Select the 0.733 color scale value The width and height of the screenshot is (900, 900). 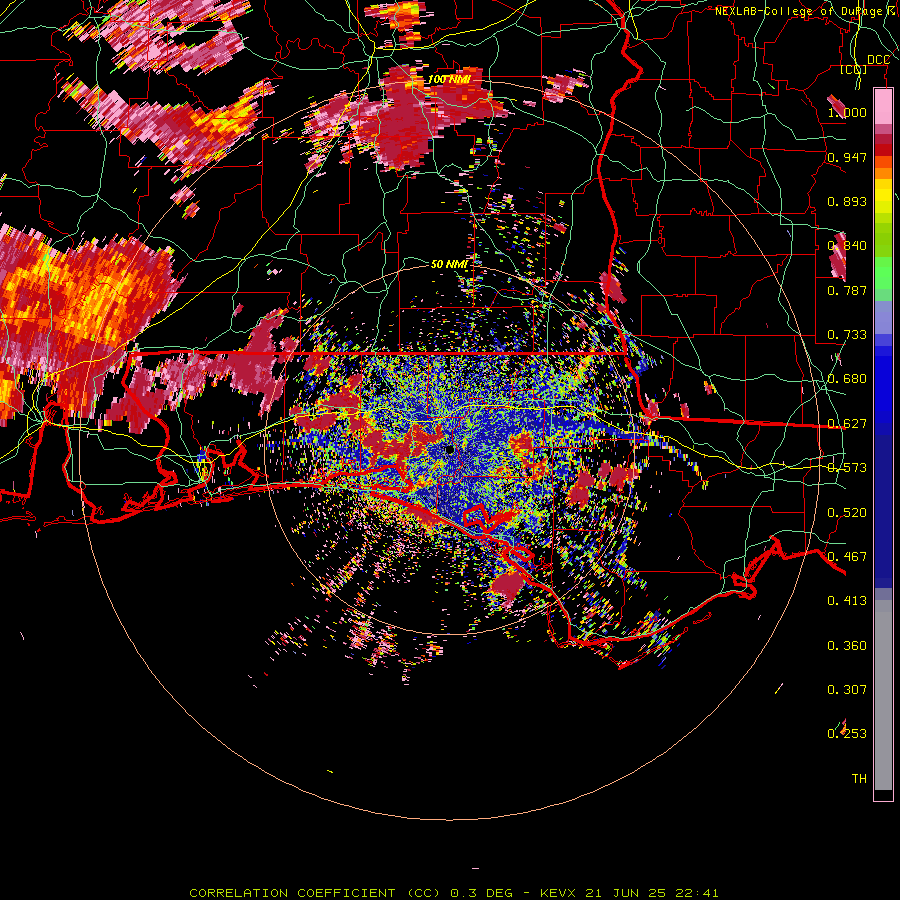pos(847,335)
